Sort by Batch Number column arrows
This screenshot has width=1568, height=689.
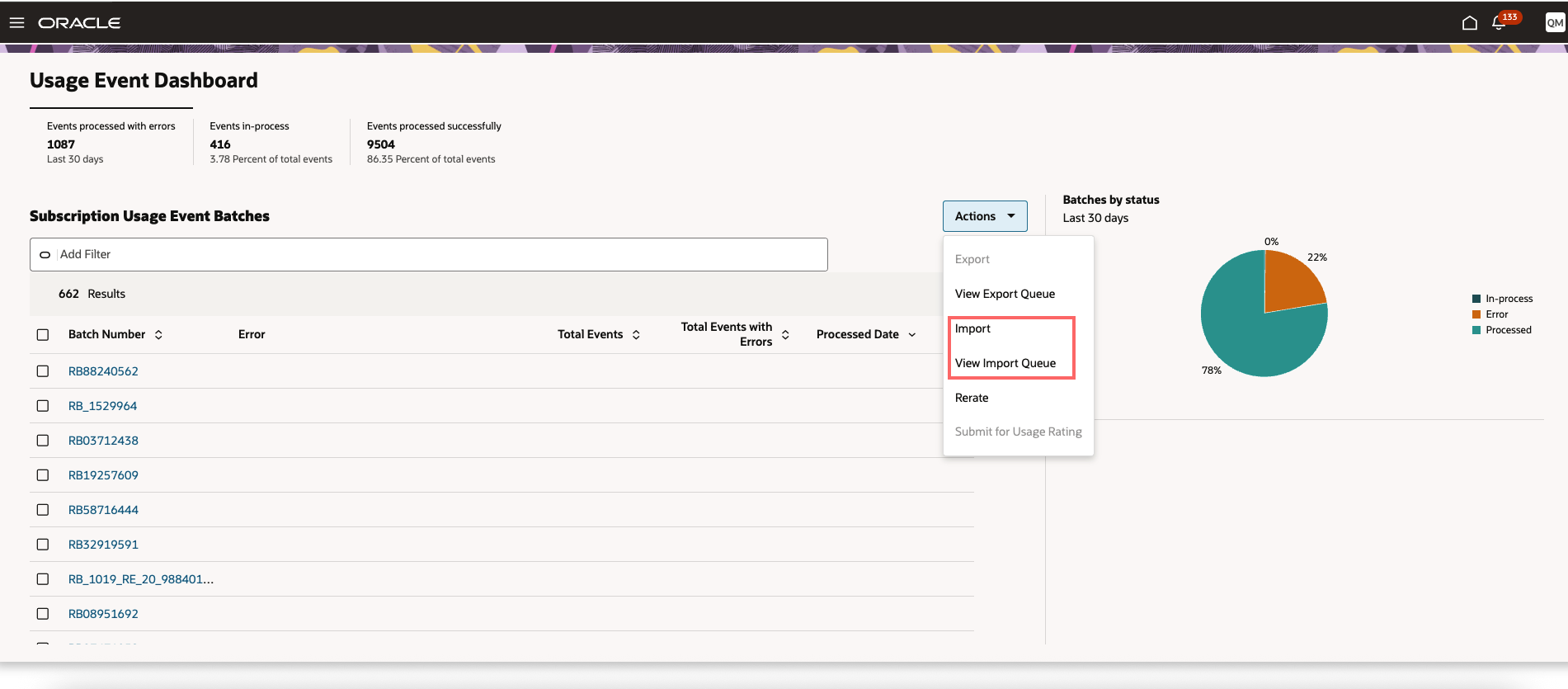[x=158, y=335]
